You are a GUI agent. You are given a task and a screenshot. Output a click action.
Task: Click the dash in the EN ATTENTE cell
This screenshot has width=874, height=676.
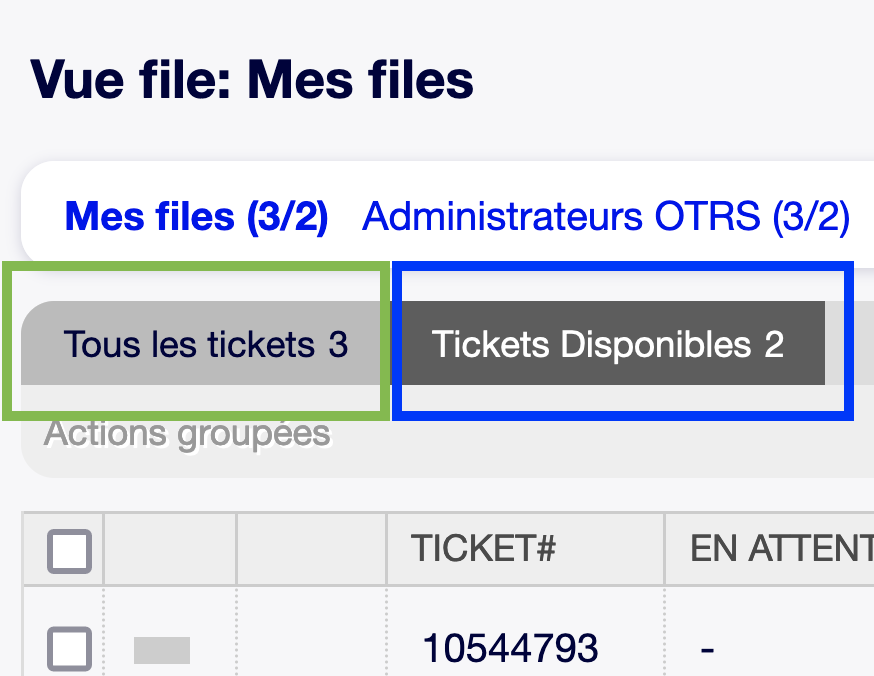coord(708,650)
